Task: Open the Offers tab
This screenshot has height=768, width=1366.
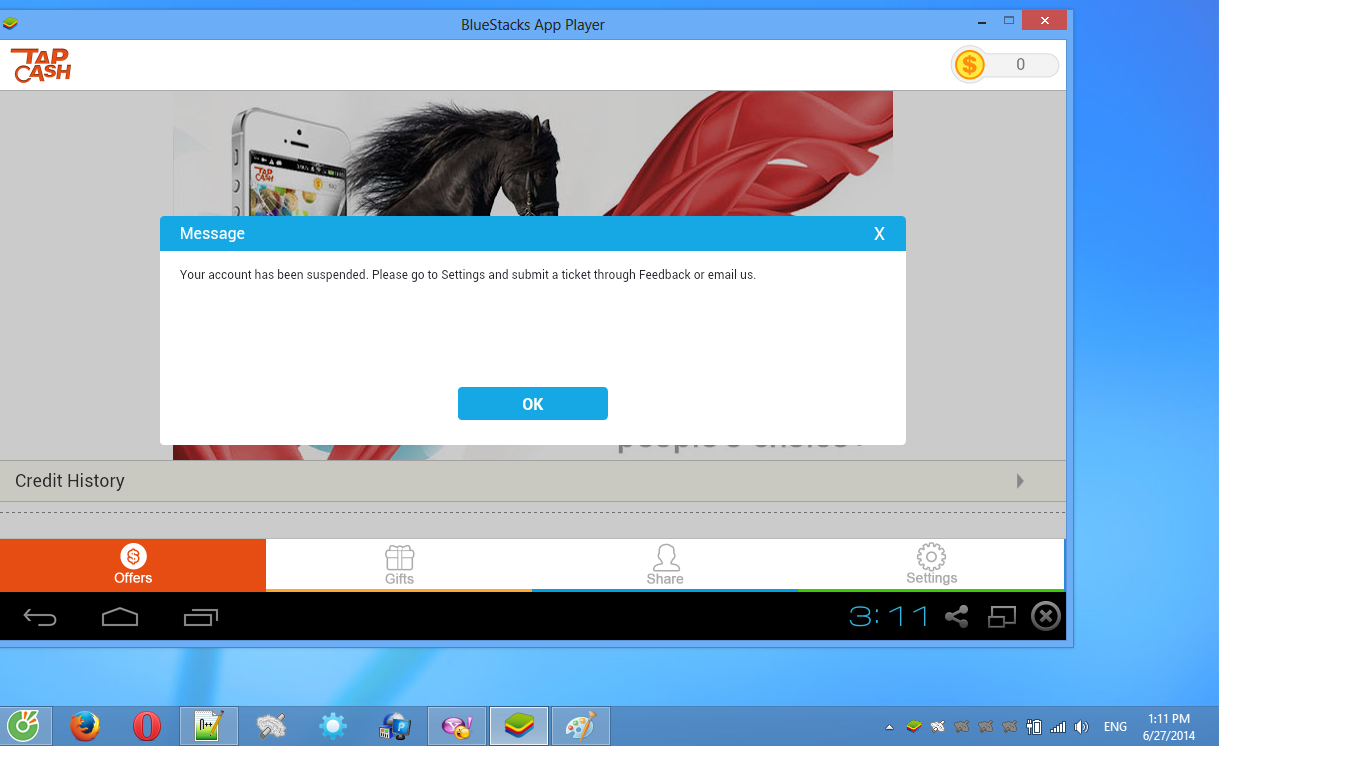Action: (133, 565)
